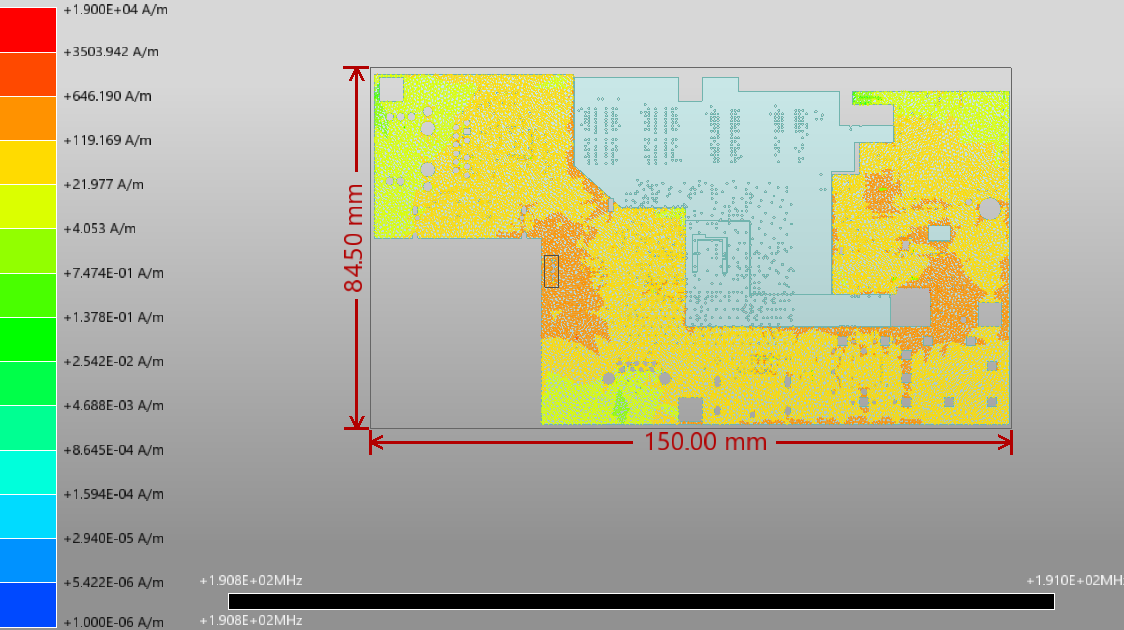Screen dimensions: 1124x630
Task: Click the +3503.942 A/m legend value
Action: tap(111, 52)
